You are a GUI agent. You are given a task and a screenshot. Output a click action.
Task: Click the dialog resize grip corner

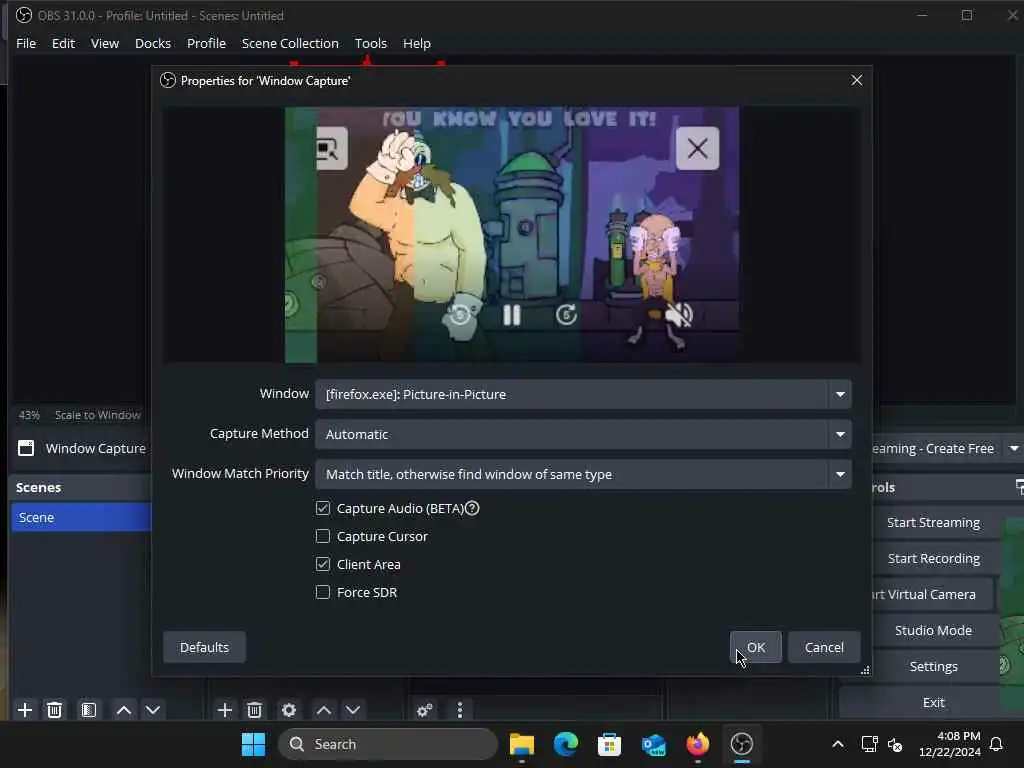coord(865,670)
